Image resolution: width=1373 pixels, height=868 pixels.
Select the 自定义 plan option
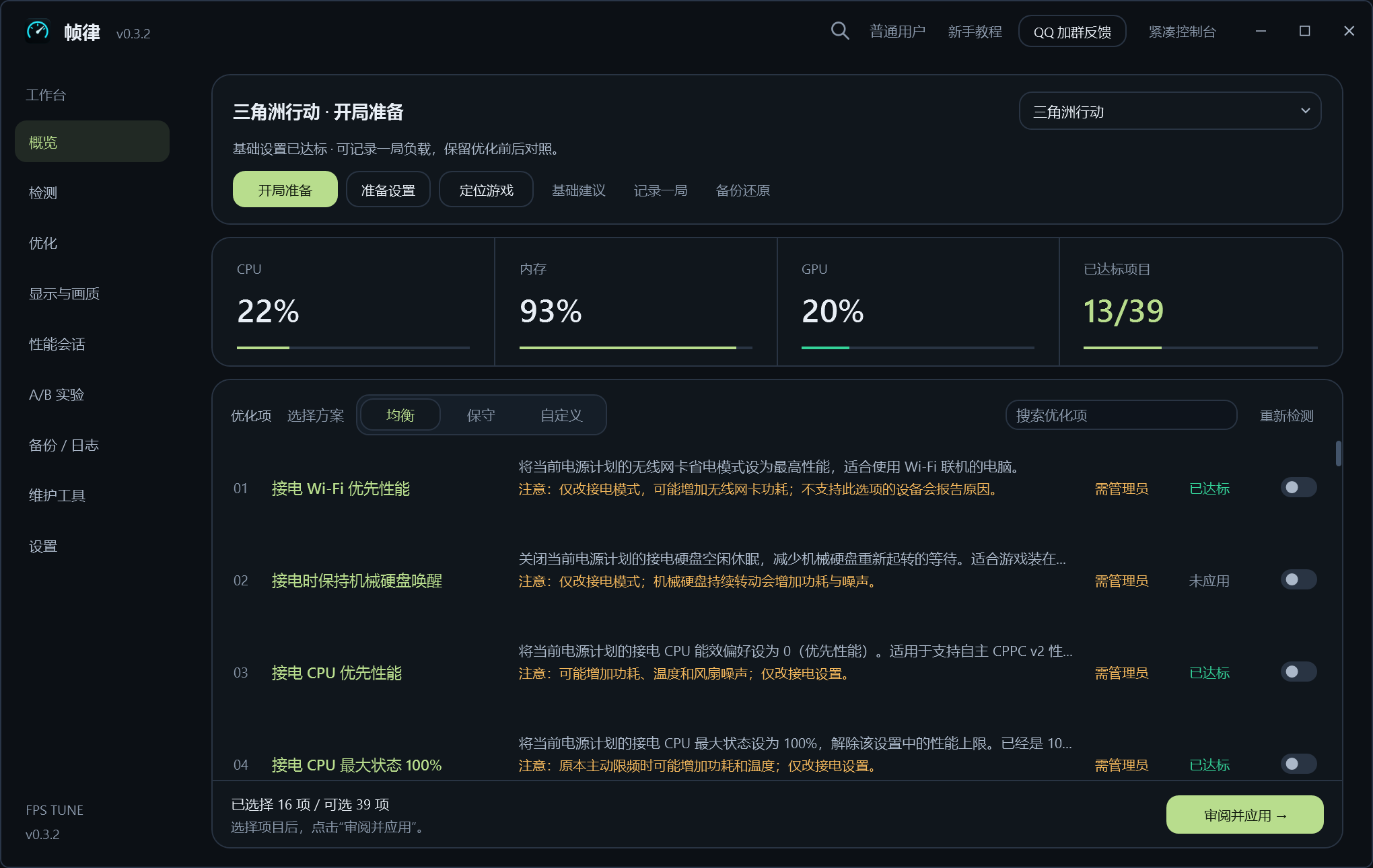[561, 415]
